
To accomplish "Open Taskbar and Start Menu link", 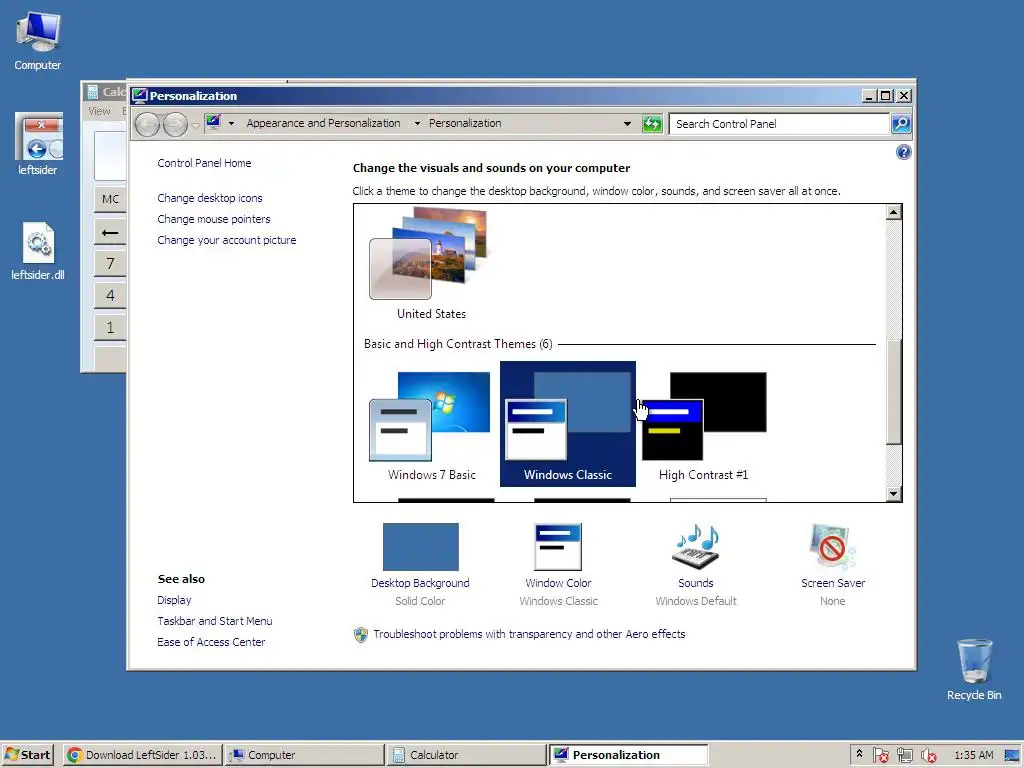I will click(215, 621).
